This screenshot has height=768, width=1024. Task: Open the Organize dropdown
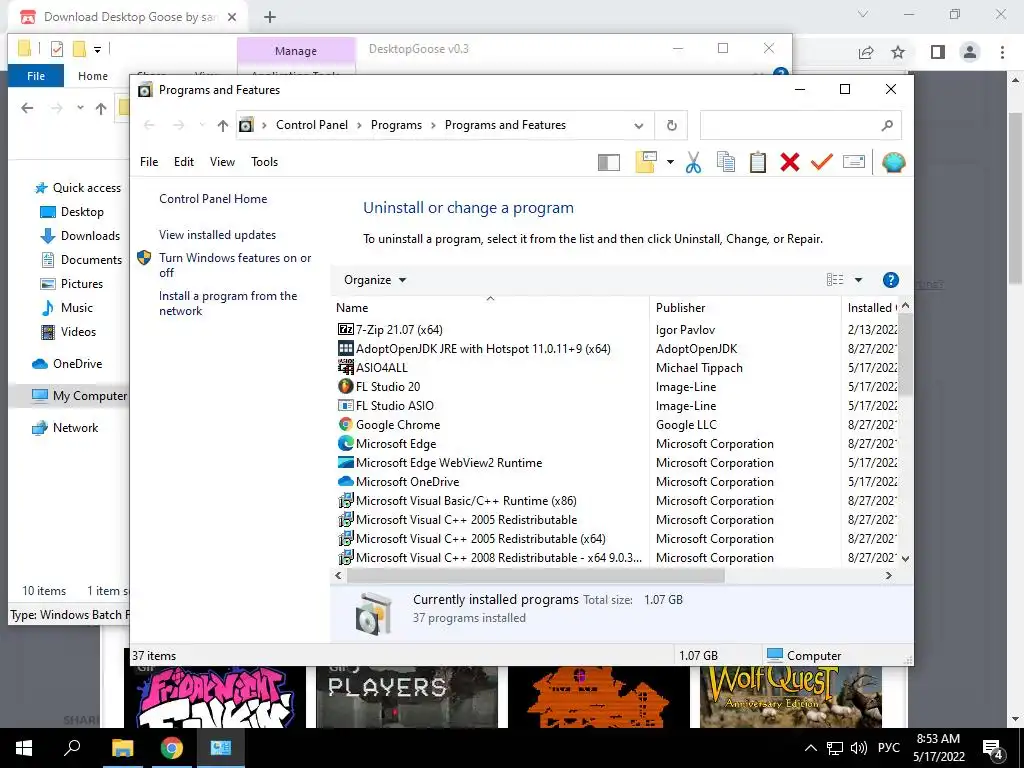tap(375, 280)
